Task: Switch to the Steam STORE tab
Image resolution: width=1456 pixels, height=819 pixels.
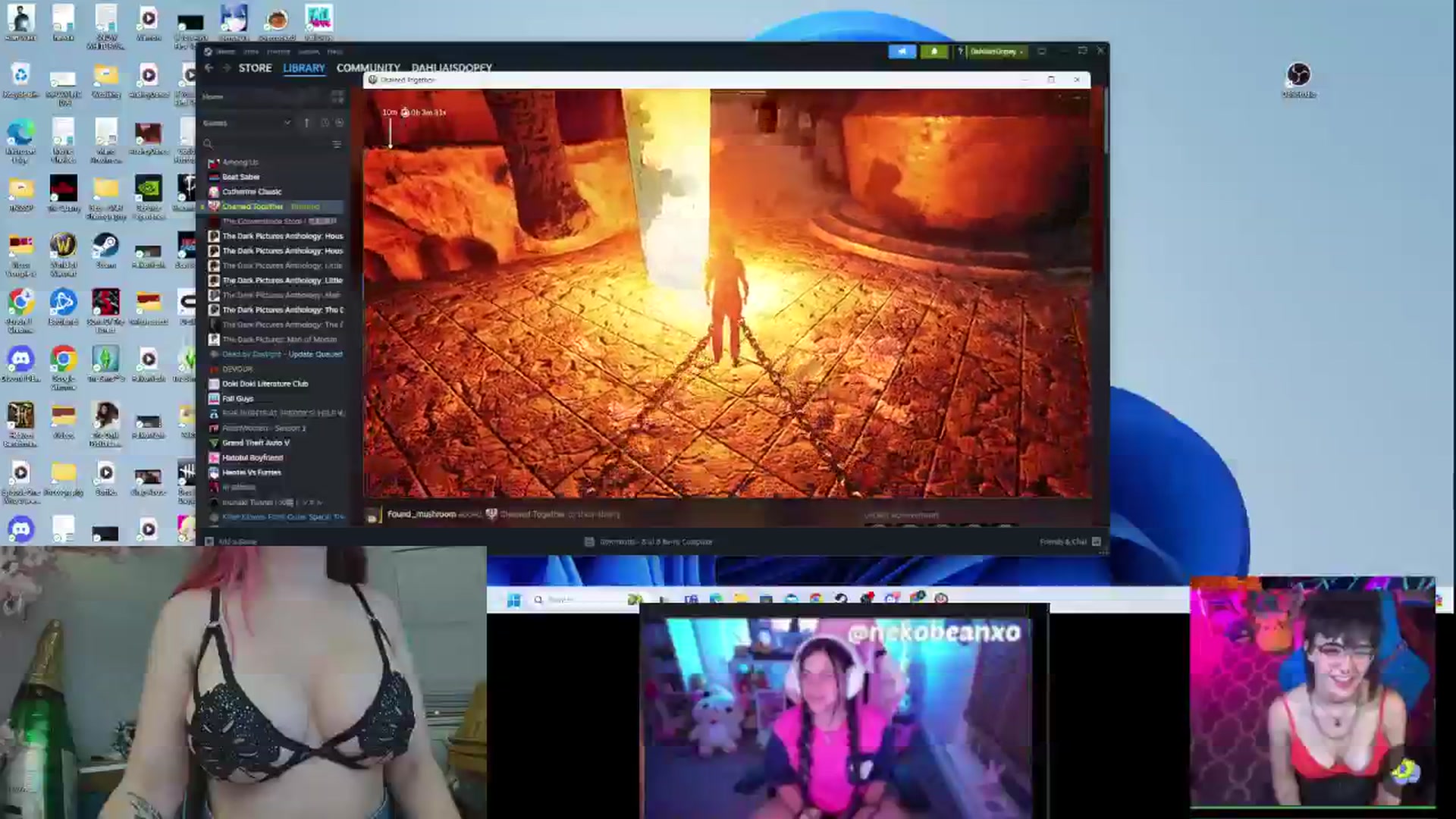Action: point(255,67)
